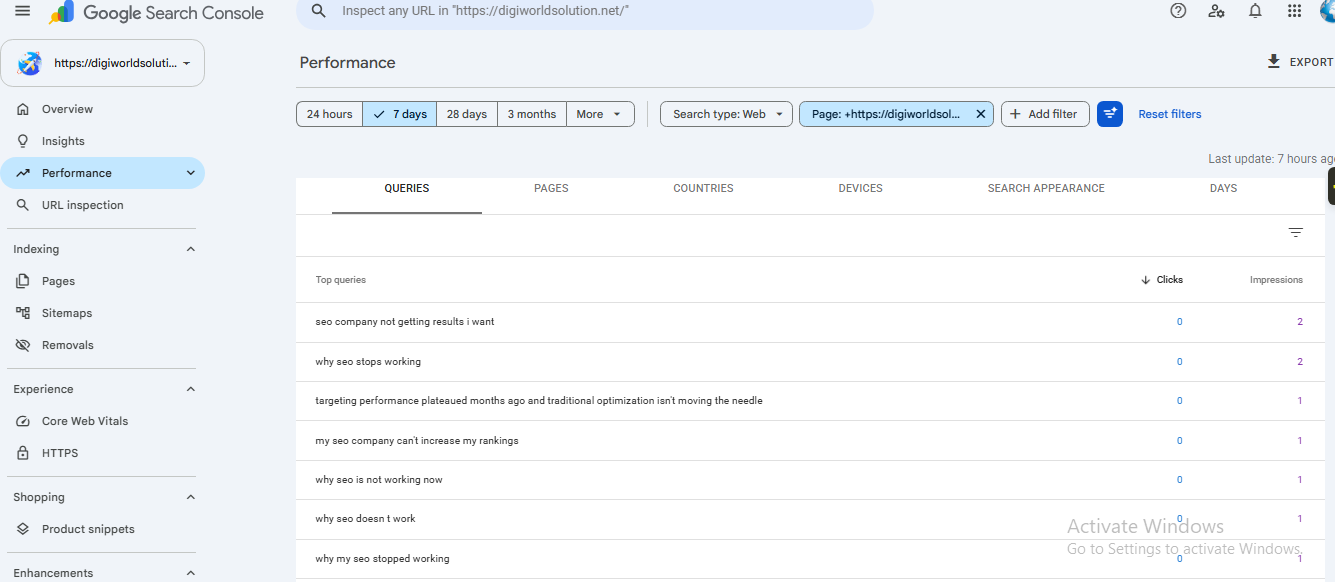The width and height of the screenshot is (1335, 582).
Task: Switch to the Queries tab
Action: [407, 188]
